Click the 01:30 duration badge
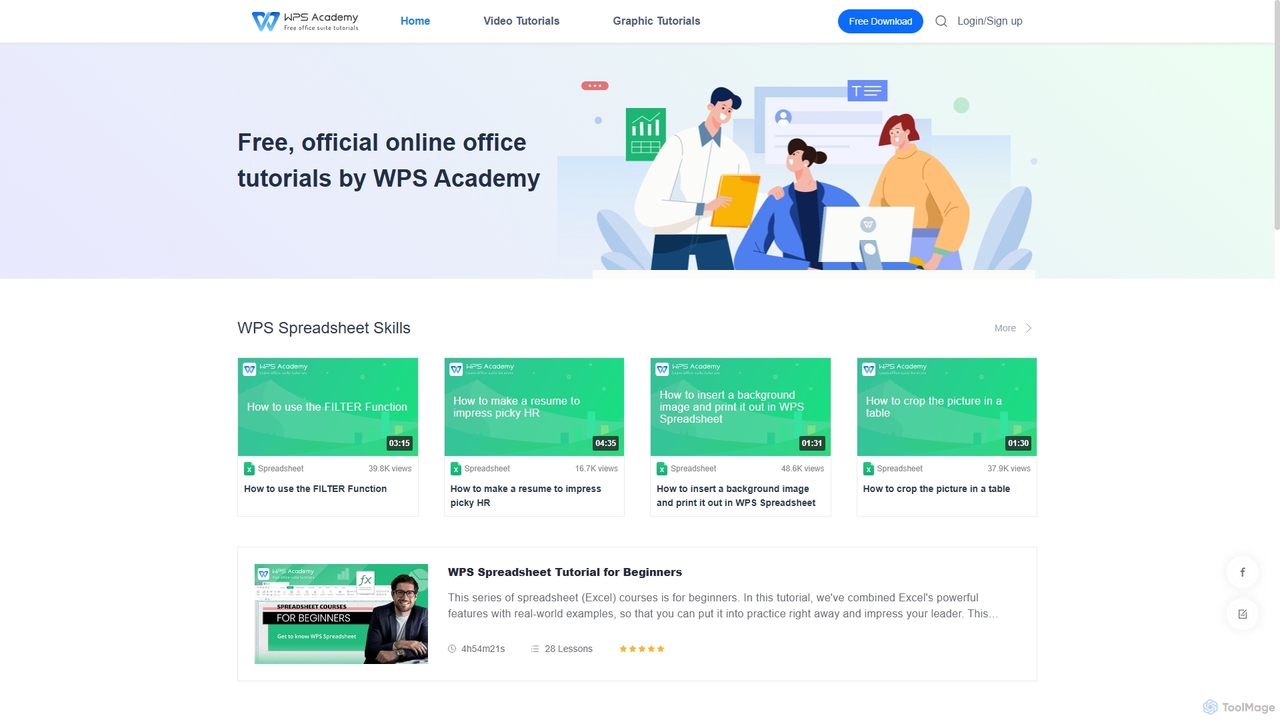This screenshot has width=1280, height=720. (x=1019, y=443)
